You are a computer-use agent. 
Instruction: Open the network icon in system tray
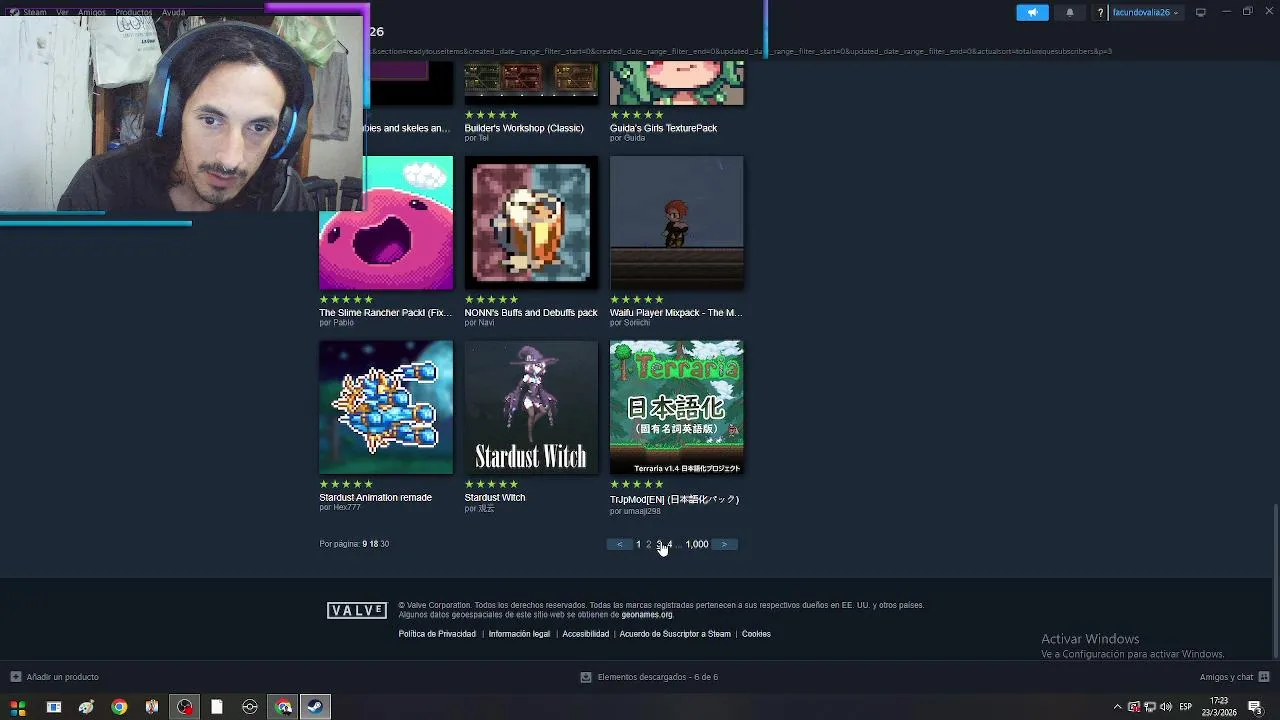click(x=1150, y=707)
